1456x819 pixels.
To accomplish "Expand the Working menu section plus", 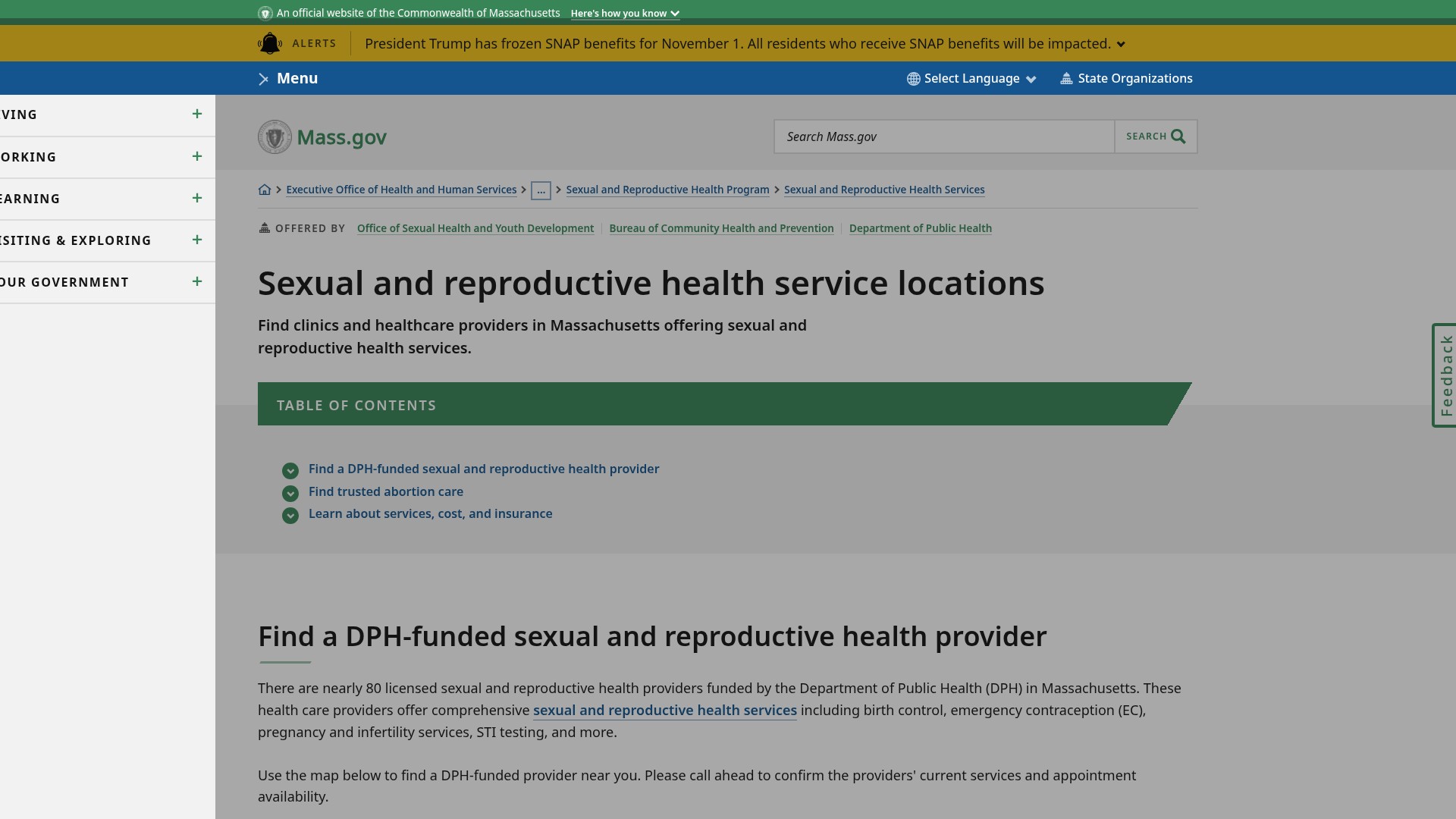I will coord(197,156).
